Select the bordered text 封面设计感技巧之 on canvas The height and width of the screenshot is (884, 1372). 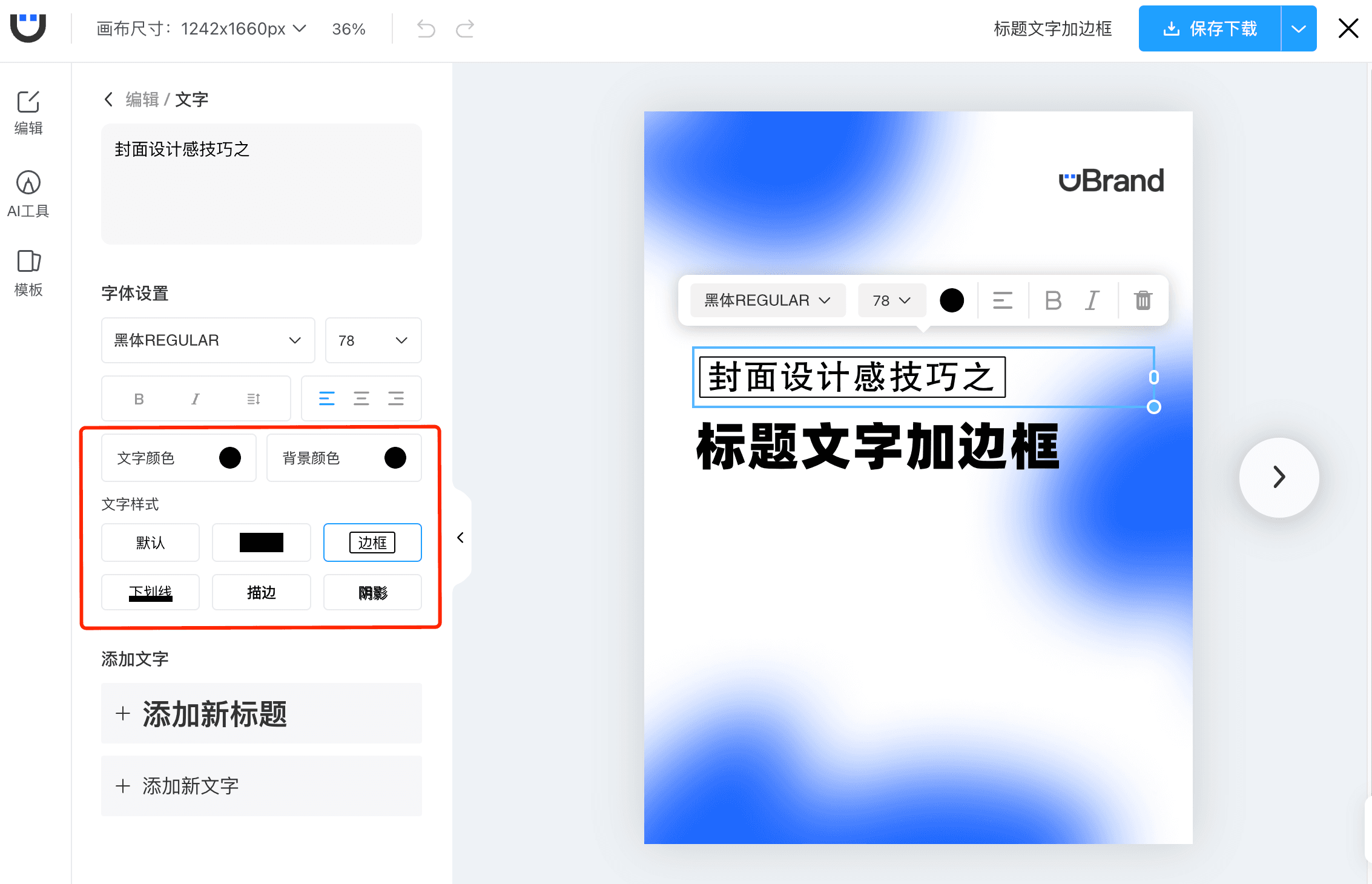pos(853,377)
